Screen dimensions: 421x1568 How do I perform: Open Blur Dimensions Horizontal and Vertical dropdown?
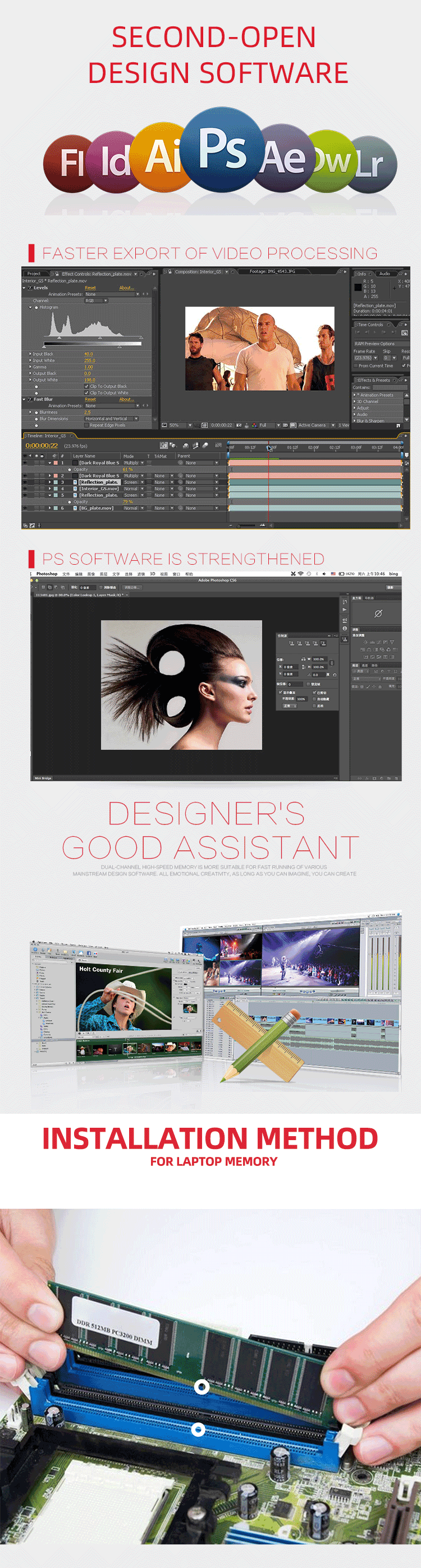pos(112,419)
